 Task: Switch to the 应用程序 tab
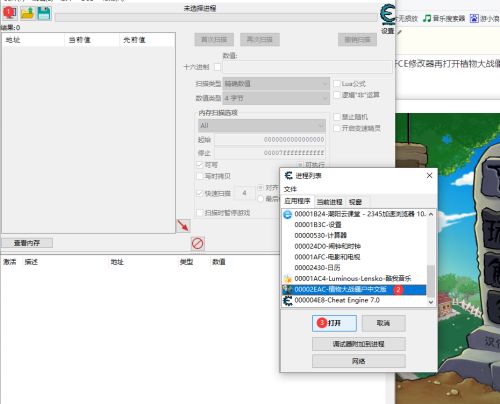tap(297, 201)
